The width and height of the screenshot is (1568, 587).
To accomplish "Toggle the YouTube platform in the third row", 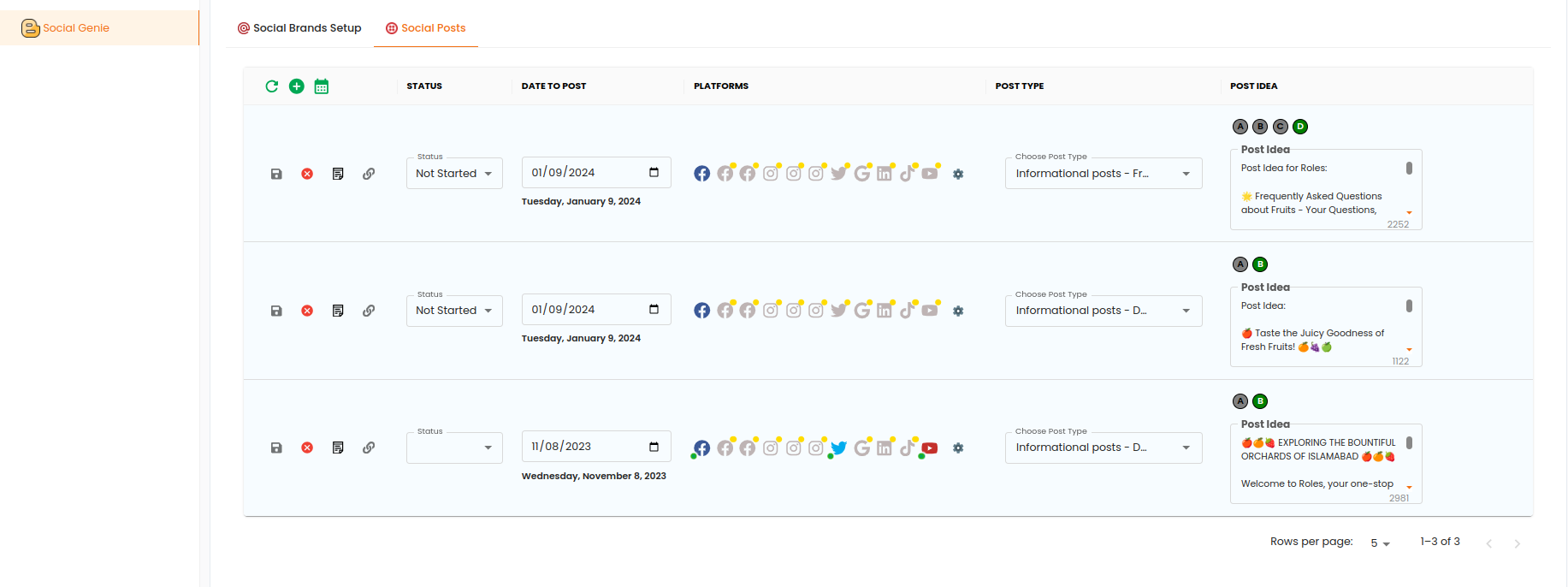I will pyautogui.click(x=930, y=448).
